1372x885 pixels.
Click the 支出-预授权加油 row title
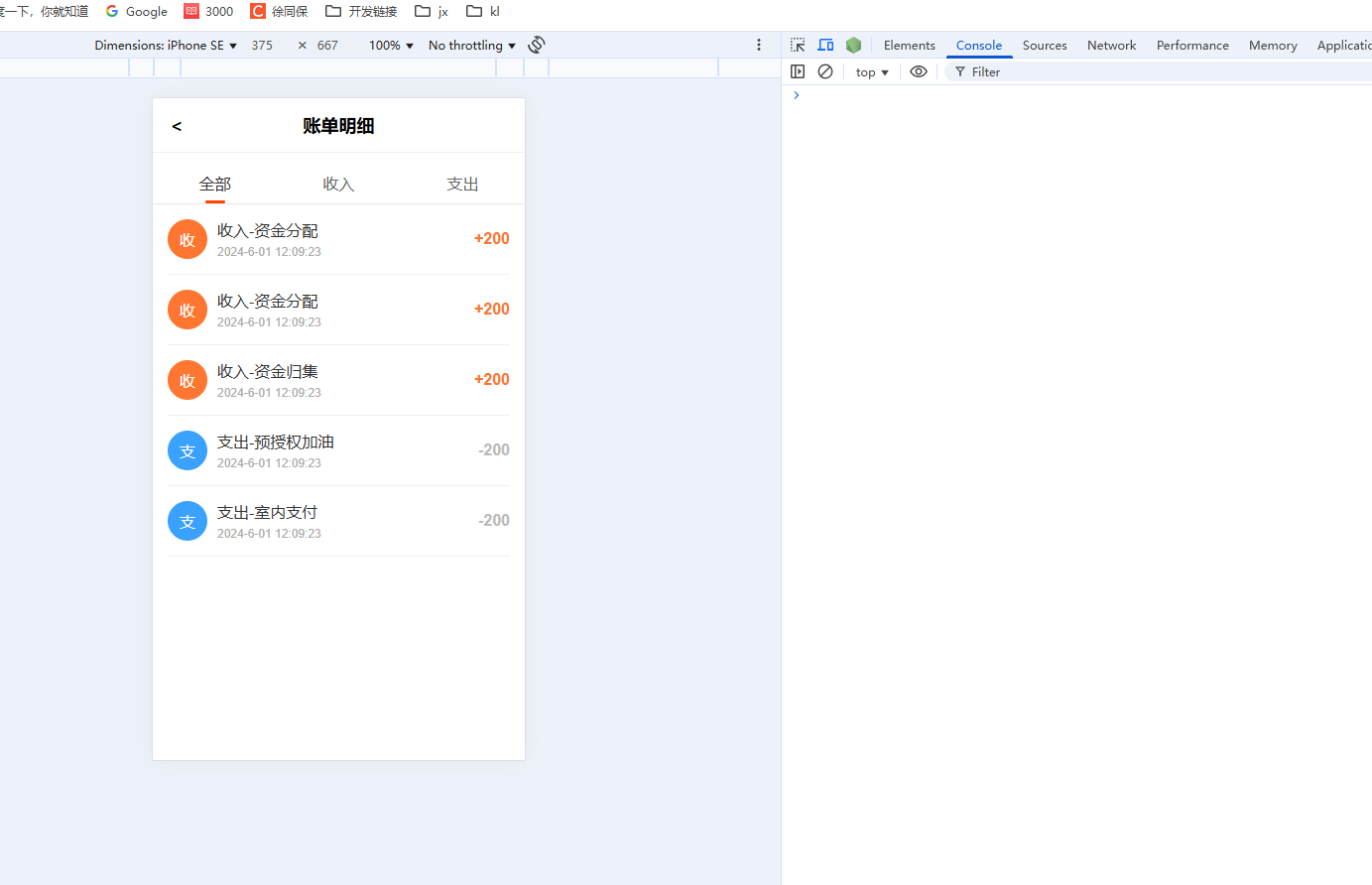[x=276, y=442]
